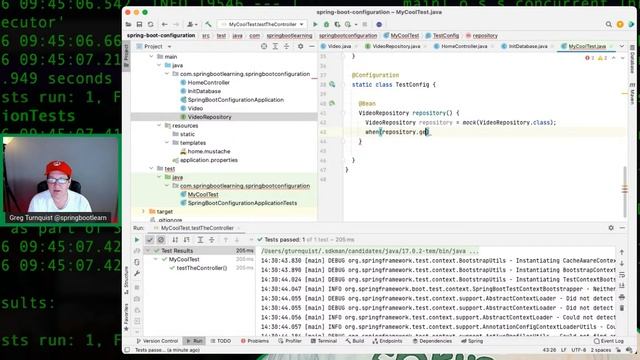Viewport: 640px width, 360px height.
Task: Click TestConfig breadcrumb in navigation bar
Action: pyautogui.click(x=442, y=36)
